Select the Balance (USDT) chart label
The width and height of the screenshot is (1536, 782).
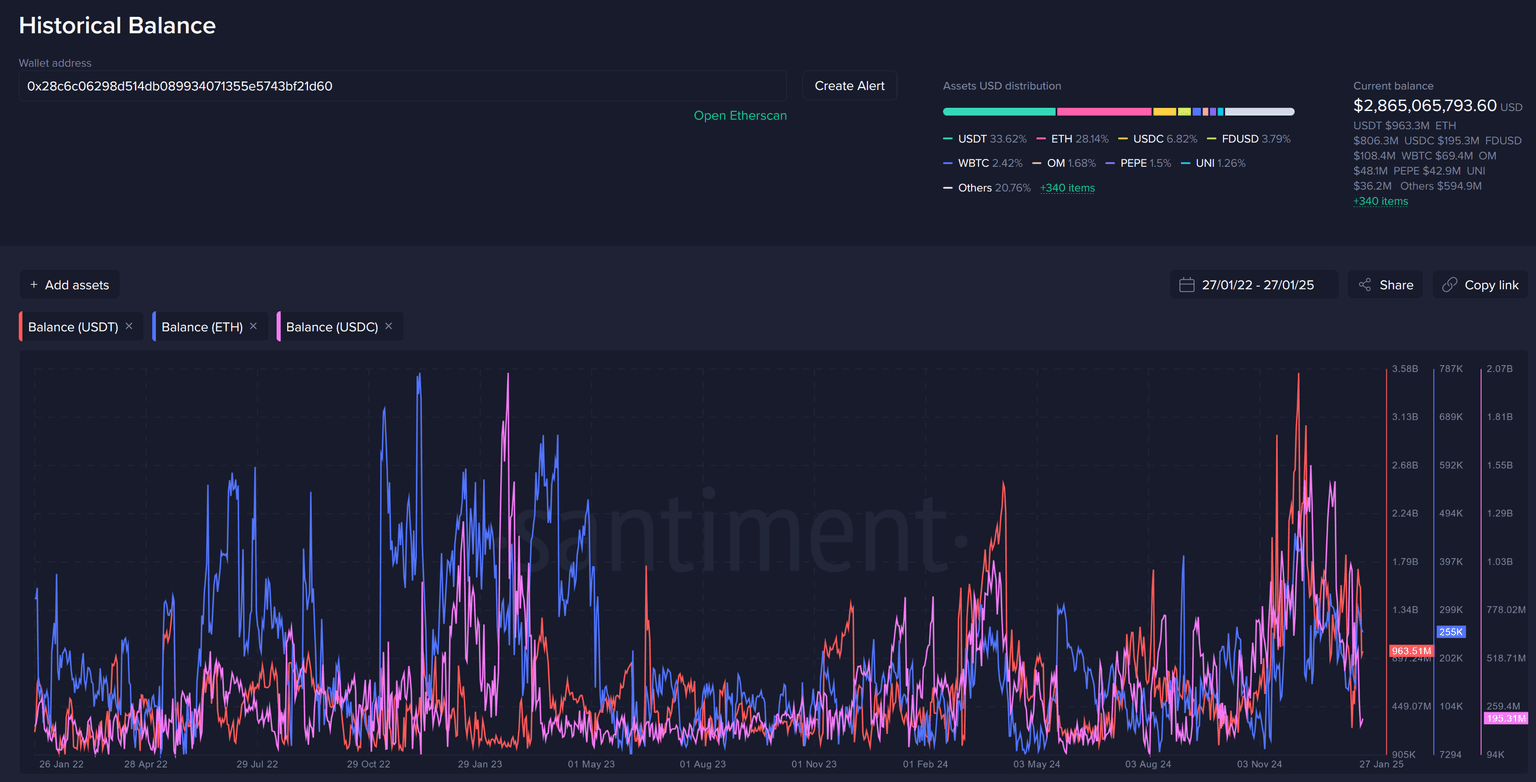(x=73, y=327)
